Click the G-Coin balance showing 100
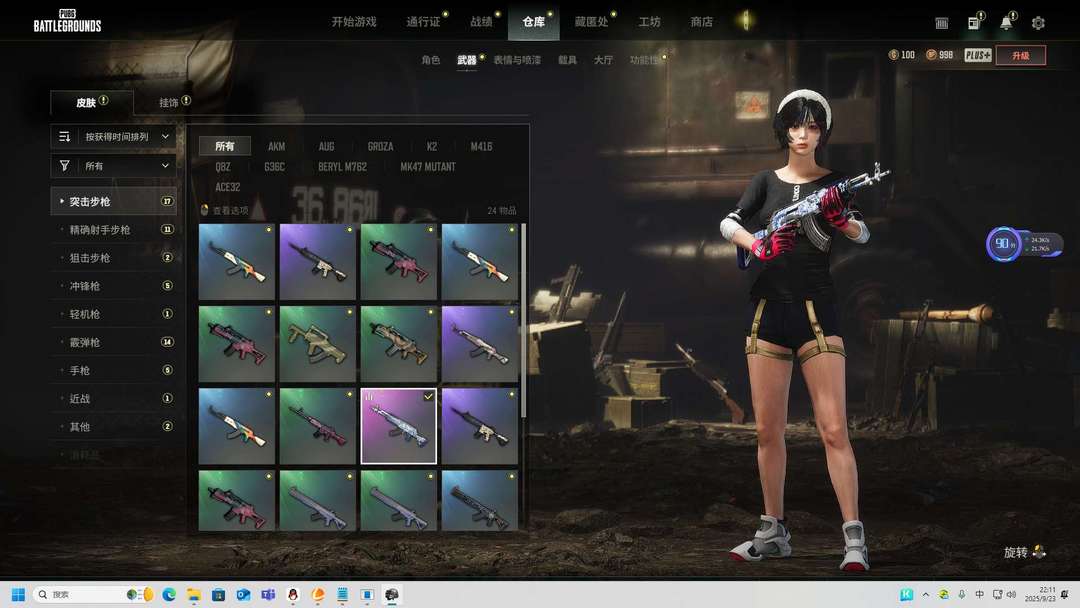This screenshot has width=1080, height=608. pos(902,55)
